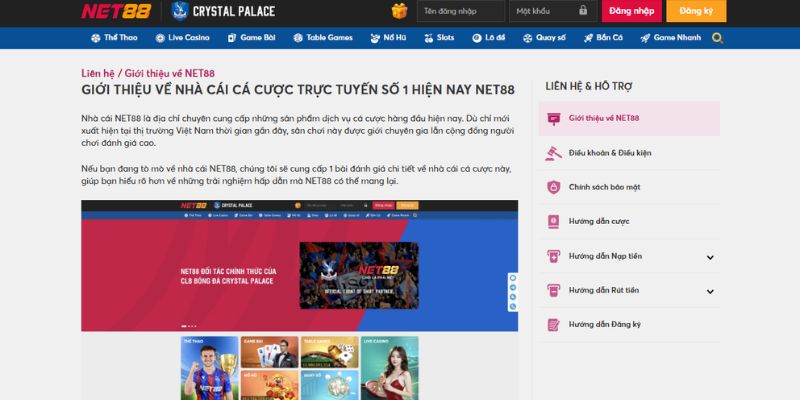Open Chính sách bảo mật link
This screenshot has width=800, height=400.
pyautogui.click(x=604, y=187)
